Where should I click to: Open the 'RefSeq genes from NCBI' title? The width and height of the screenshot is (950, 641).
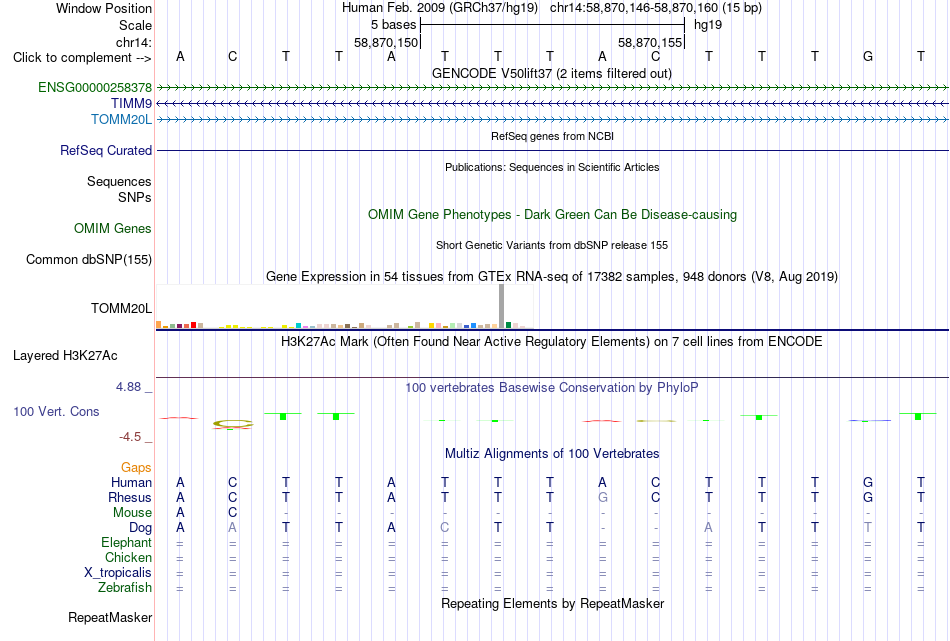tap(552, 136)
